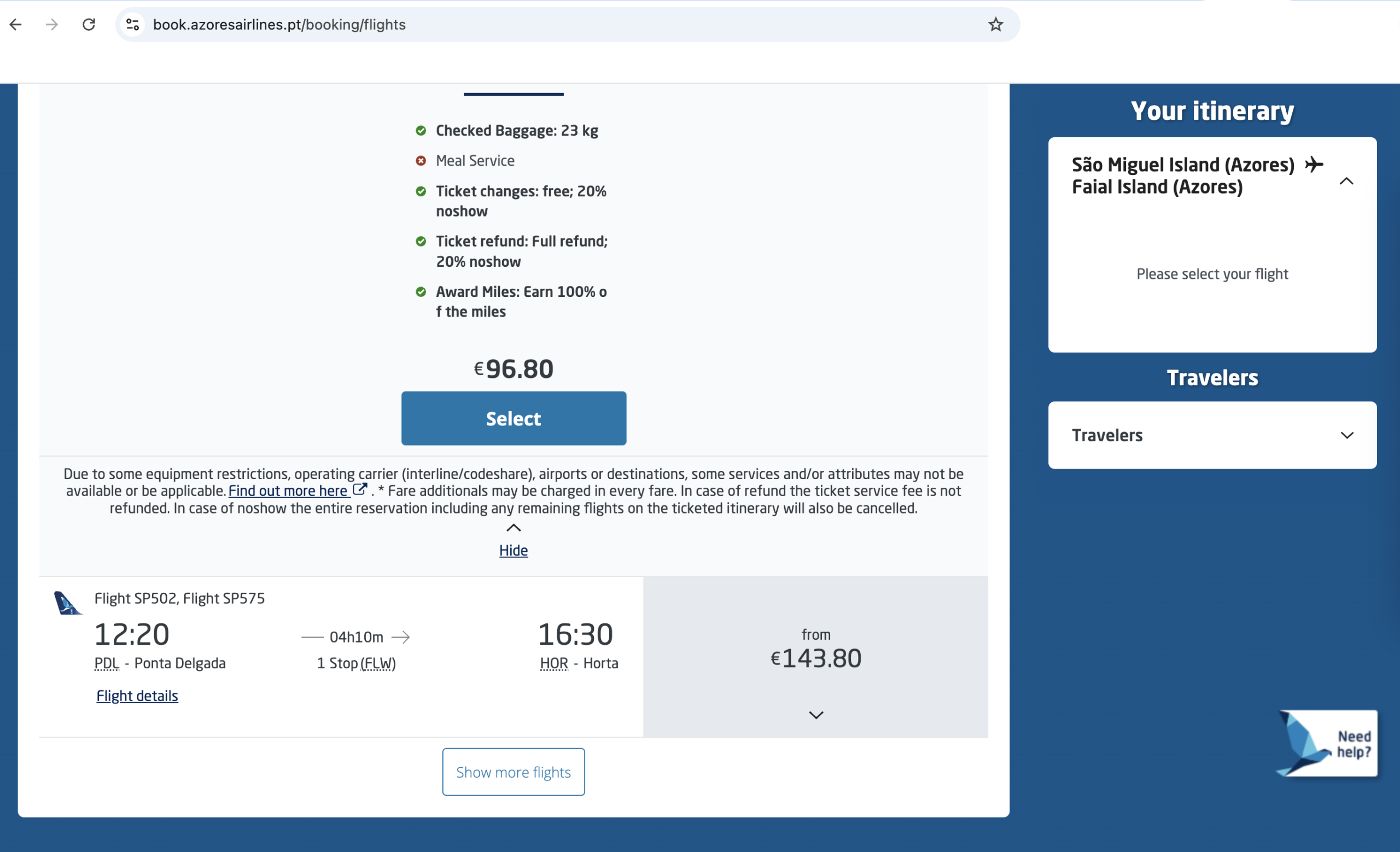The width and height of the screenshot is (1400, 852).
Task: Click the check icon beside Award Miles
Action: tap(421, 292)
